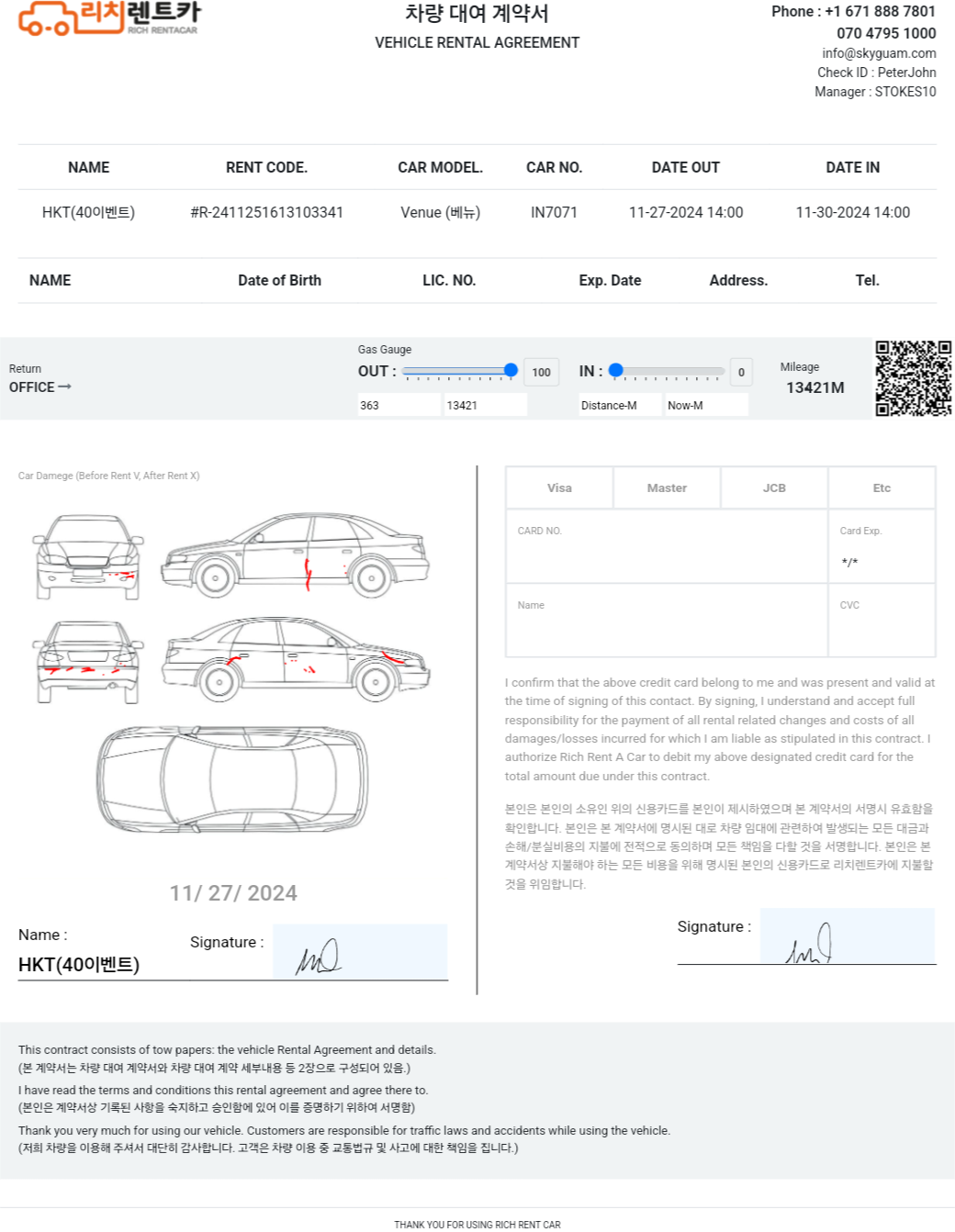The width and height of the screenshot is (955, 1232).
Task: Click the VEHICLE RENTAL AGREEMENT title
Action: point(477,42)
